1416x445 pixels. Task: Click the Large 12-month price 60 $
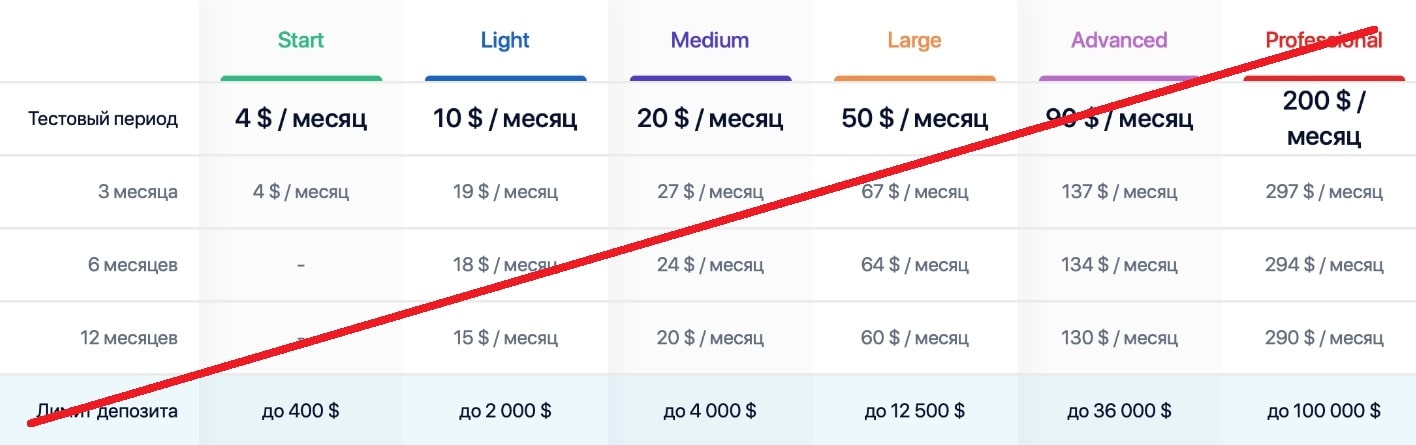pos(914,338)
